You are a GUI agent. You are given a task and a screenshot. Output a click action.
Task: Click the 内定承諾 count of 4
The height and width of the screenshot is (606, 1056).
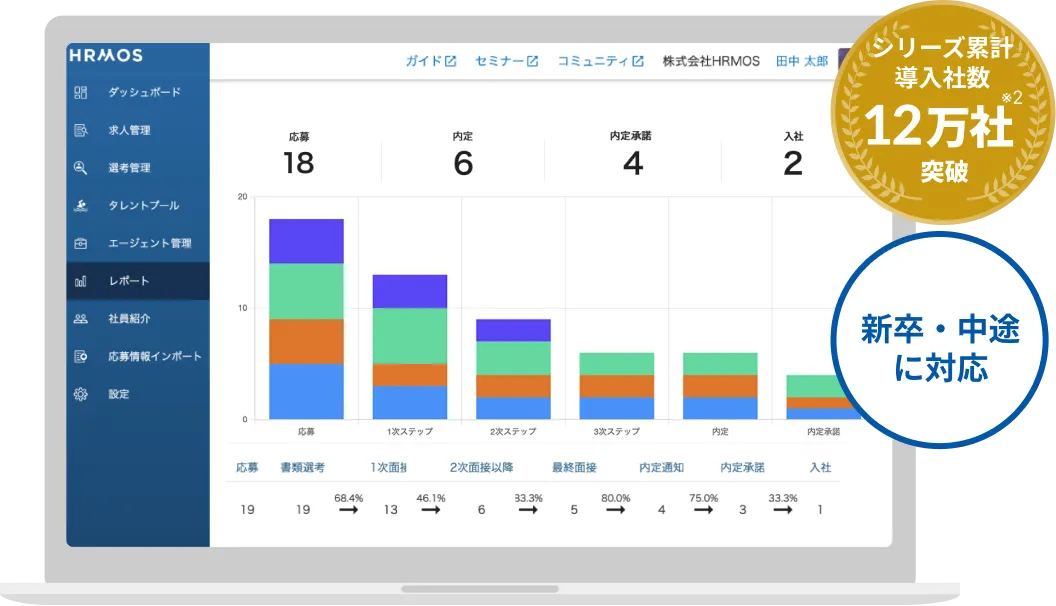coord(632,164)
